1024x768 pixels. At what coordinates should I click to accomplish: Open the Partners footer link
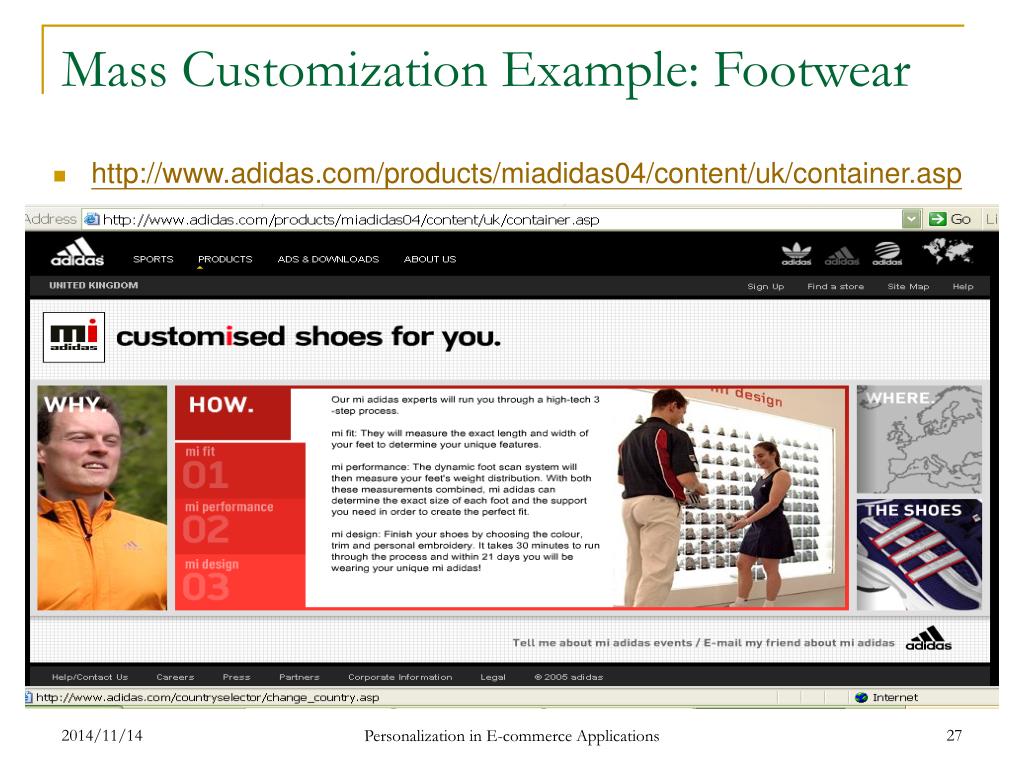click(299, 677)
